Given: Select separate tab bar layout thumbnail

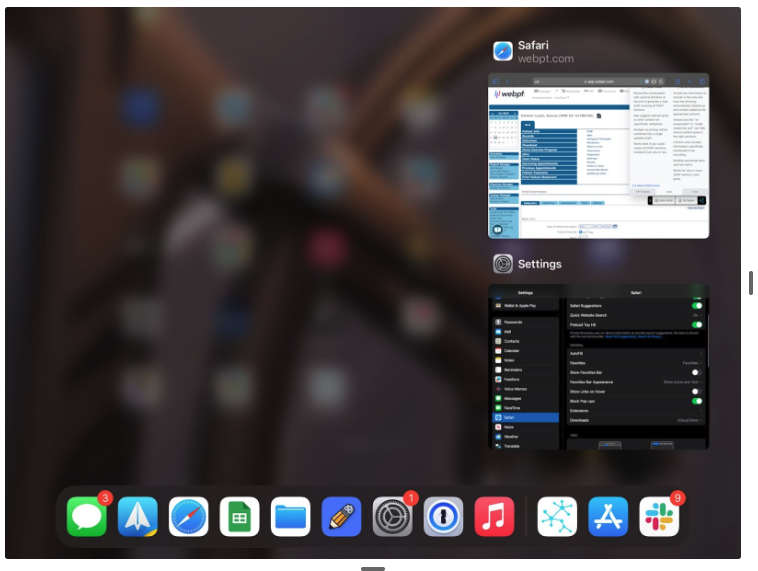Looking at the screenshot, I should pos(610,445).
